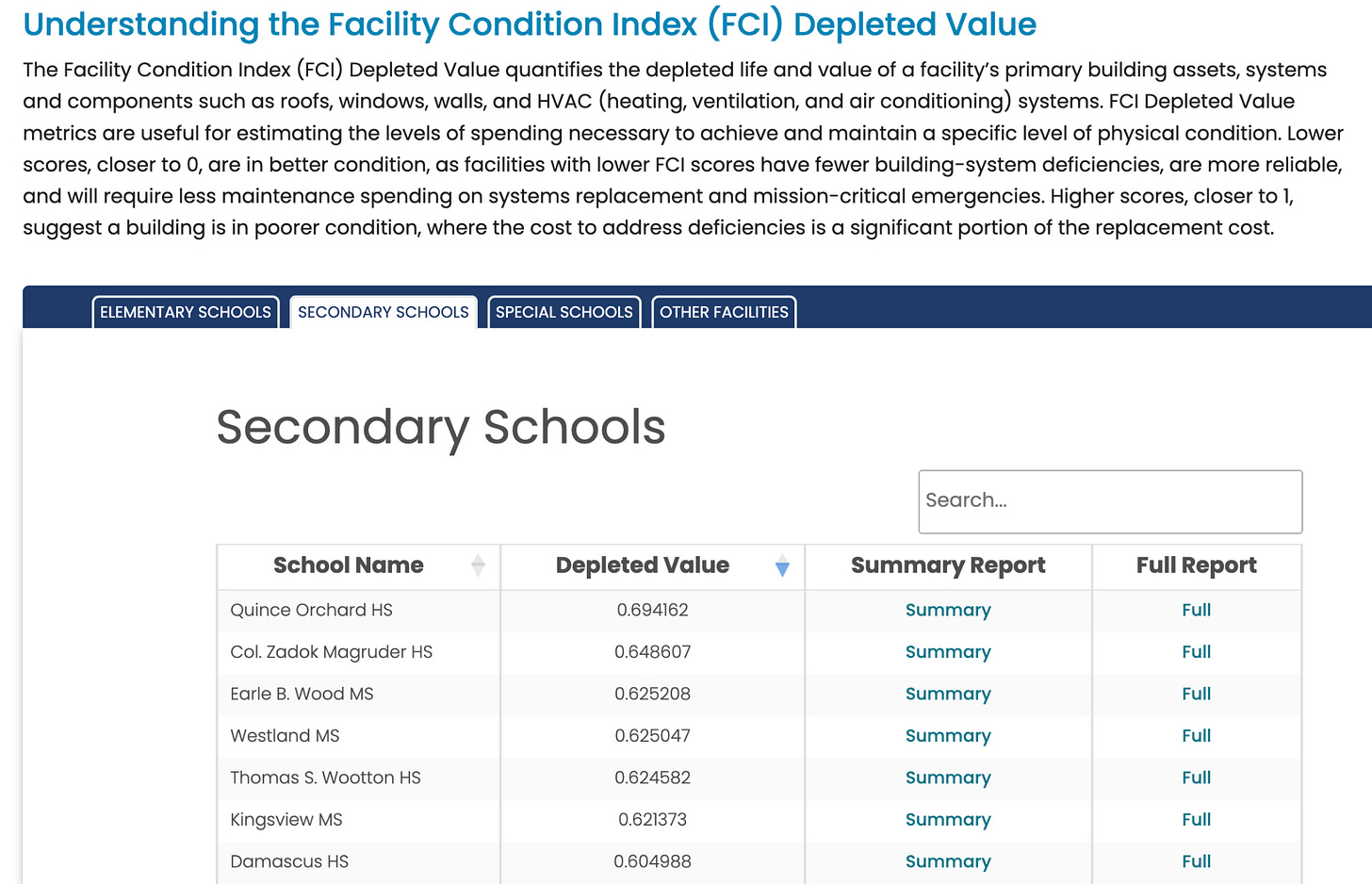Select the Secondary Schools tab
The height and width of the screenshot is (884, 1372).
click(x=384, y=312)
